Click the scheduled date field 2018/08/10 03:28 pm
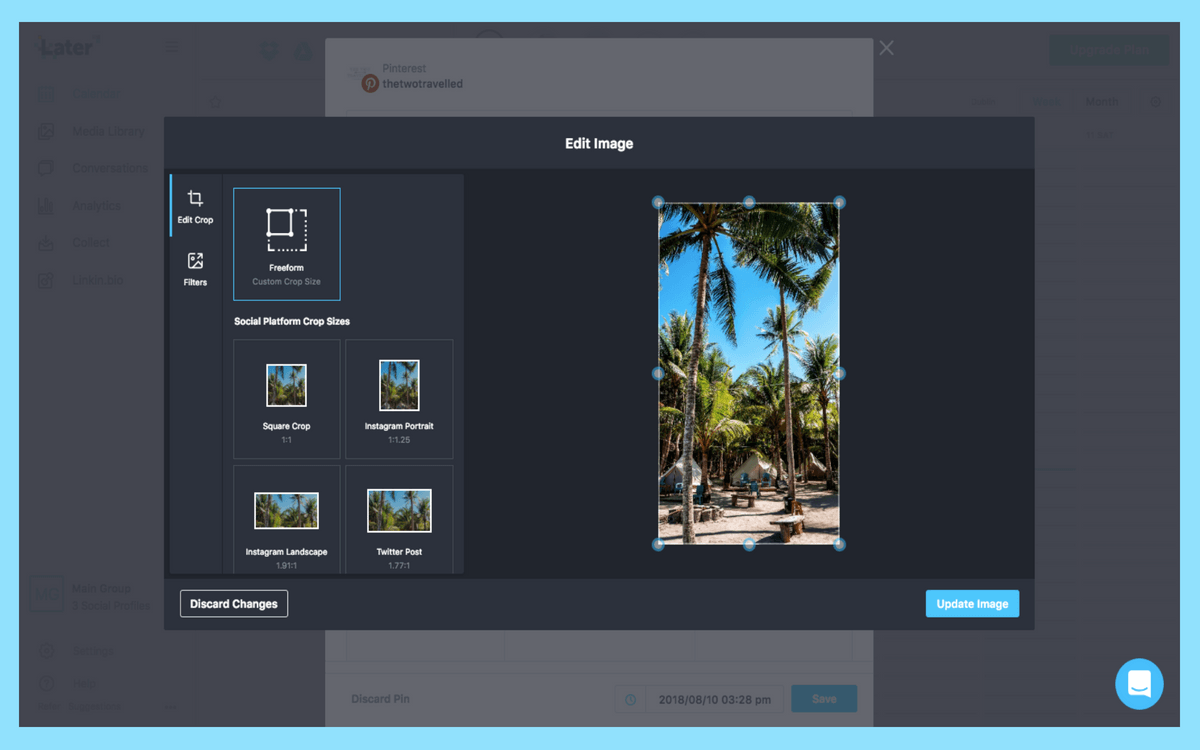Viewport: 1200px width, 750px height. tap(714, 700)
